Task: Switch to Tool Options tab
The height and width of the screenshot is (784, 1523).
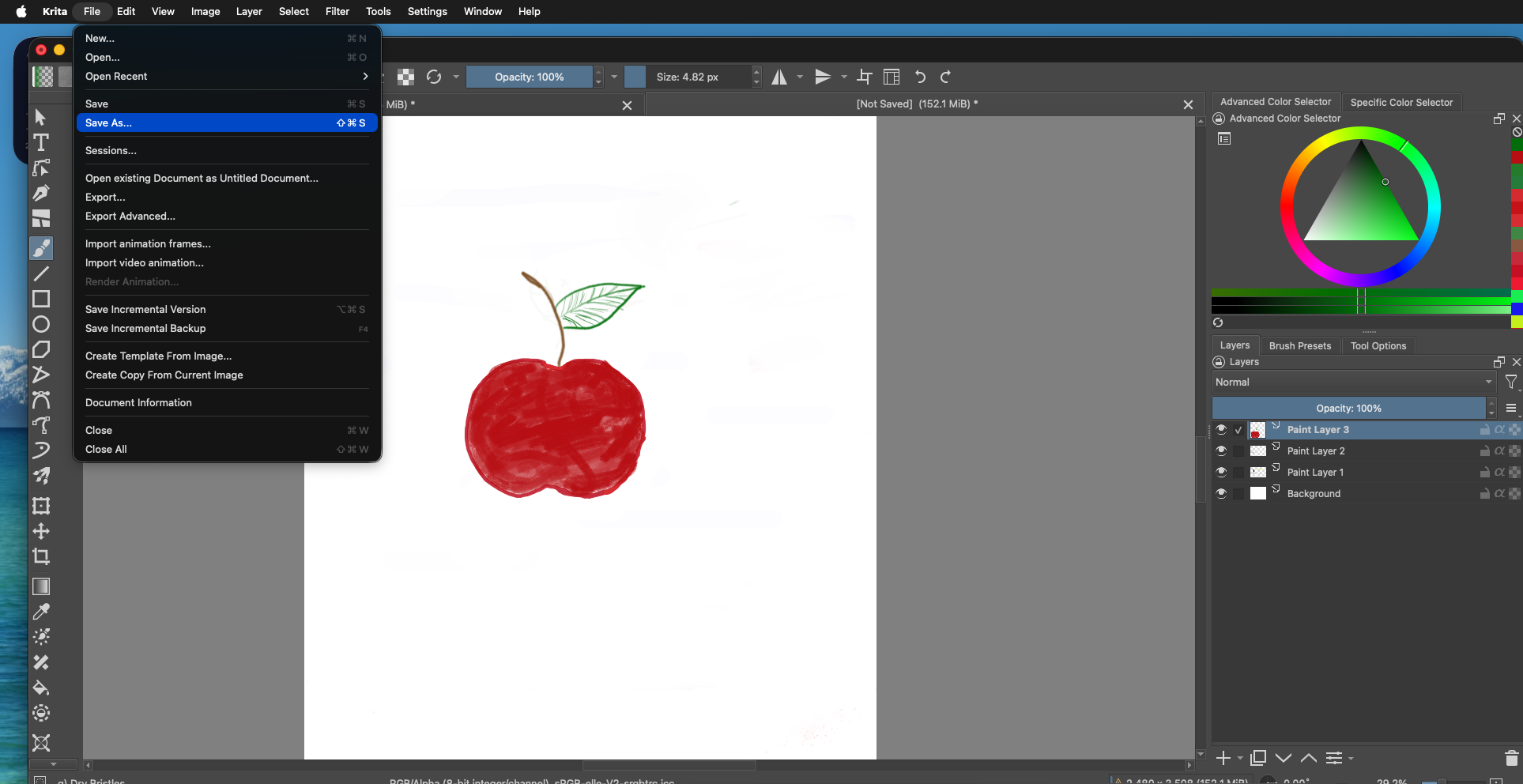Action: coord(1378,345)
